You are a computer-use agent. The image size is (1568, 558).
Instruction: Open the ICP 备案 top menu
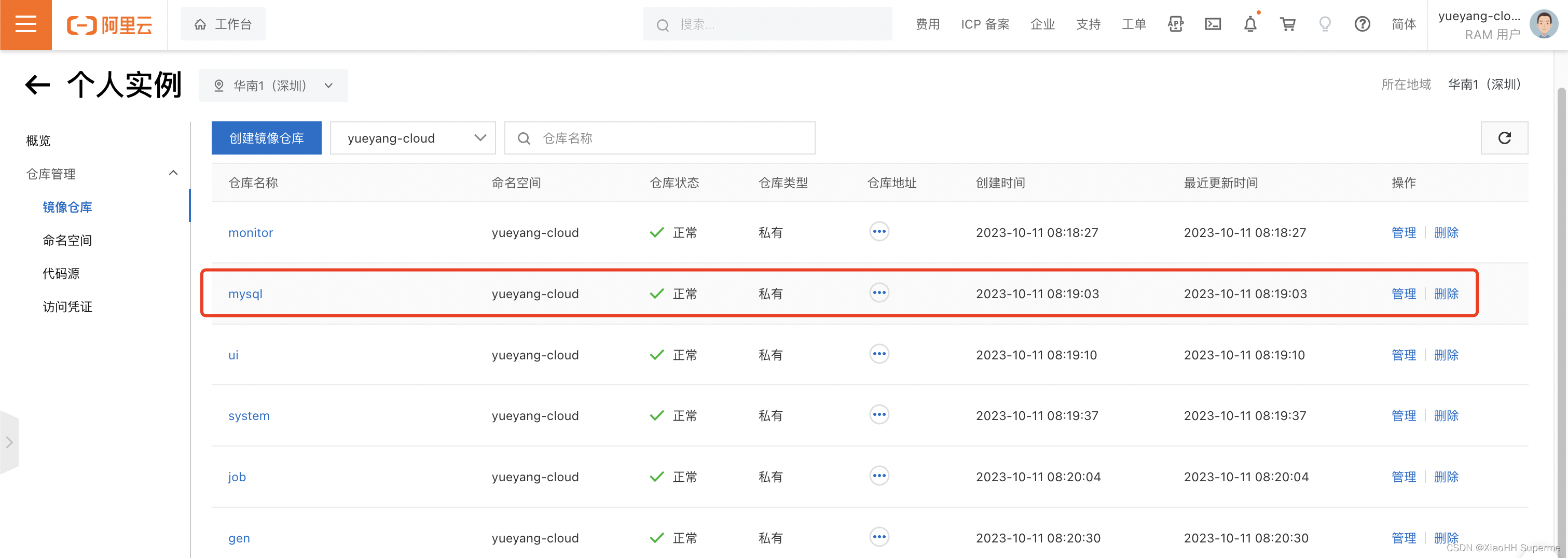[985, 24]
